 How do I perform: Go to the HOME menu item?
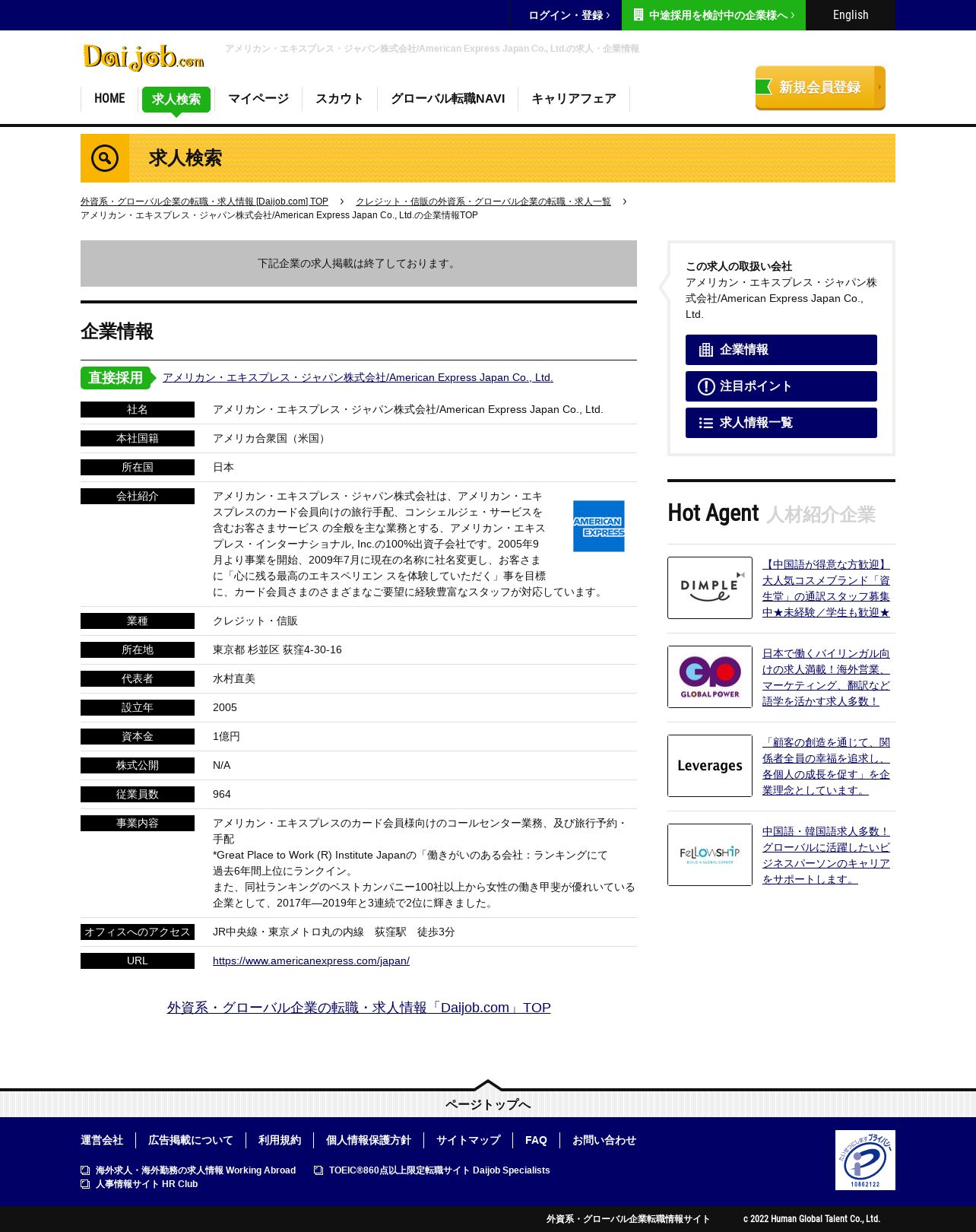pyautogui.click(x=109, y=99)
